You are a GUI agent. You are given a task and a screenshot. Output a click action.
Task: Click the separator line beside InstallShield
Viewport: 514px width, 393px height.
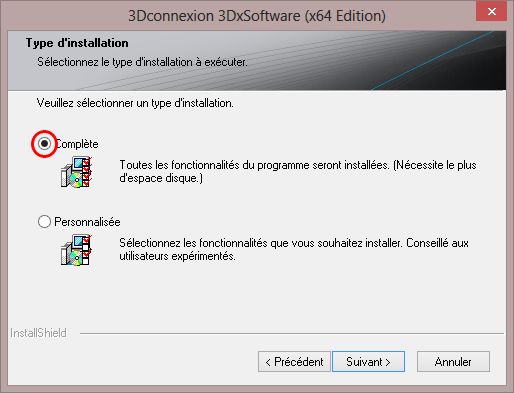[292, 333]
